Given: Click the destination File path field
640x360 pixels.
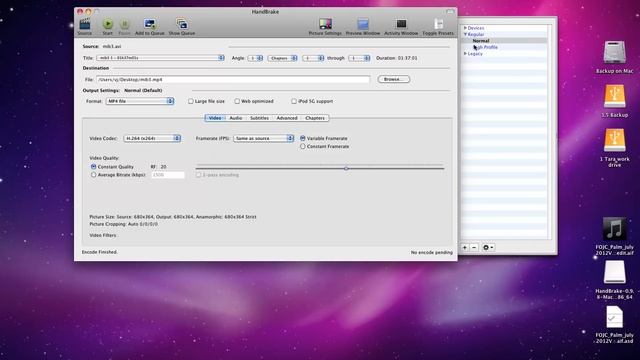Looking at the screenshot, I should (233, 80).
